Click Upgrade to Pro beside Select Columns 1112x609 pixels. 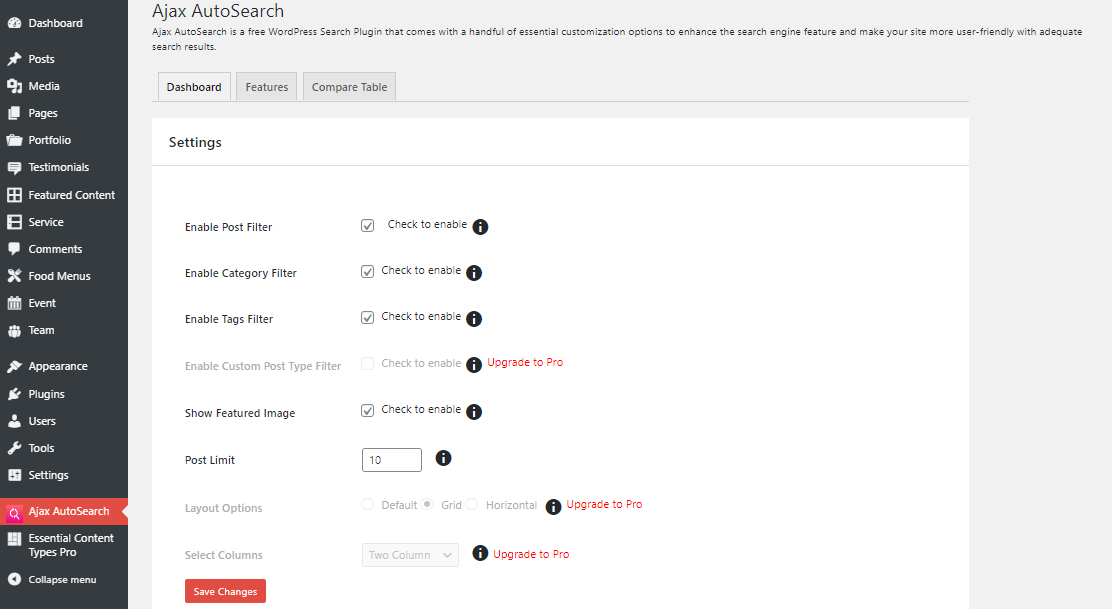click(x=531, y=554)
